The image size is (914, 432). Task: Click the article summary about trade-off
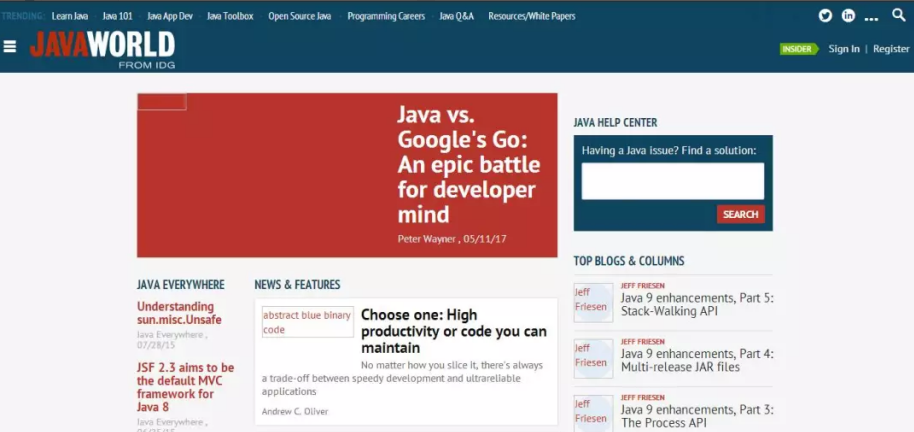coord(402,378)
